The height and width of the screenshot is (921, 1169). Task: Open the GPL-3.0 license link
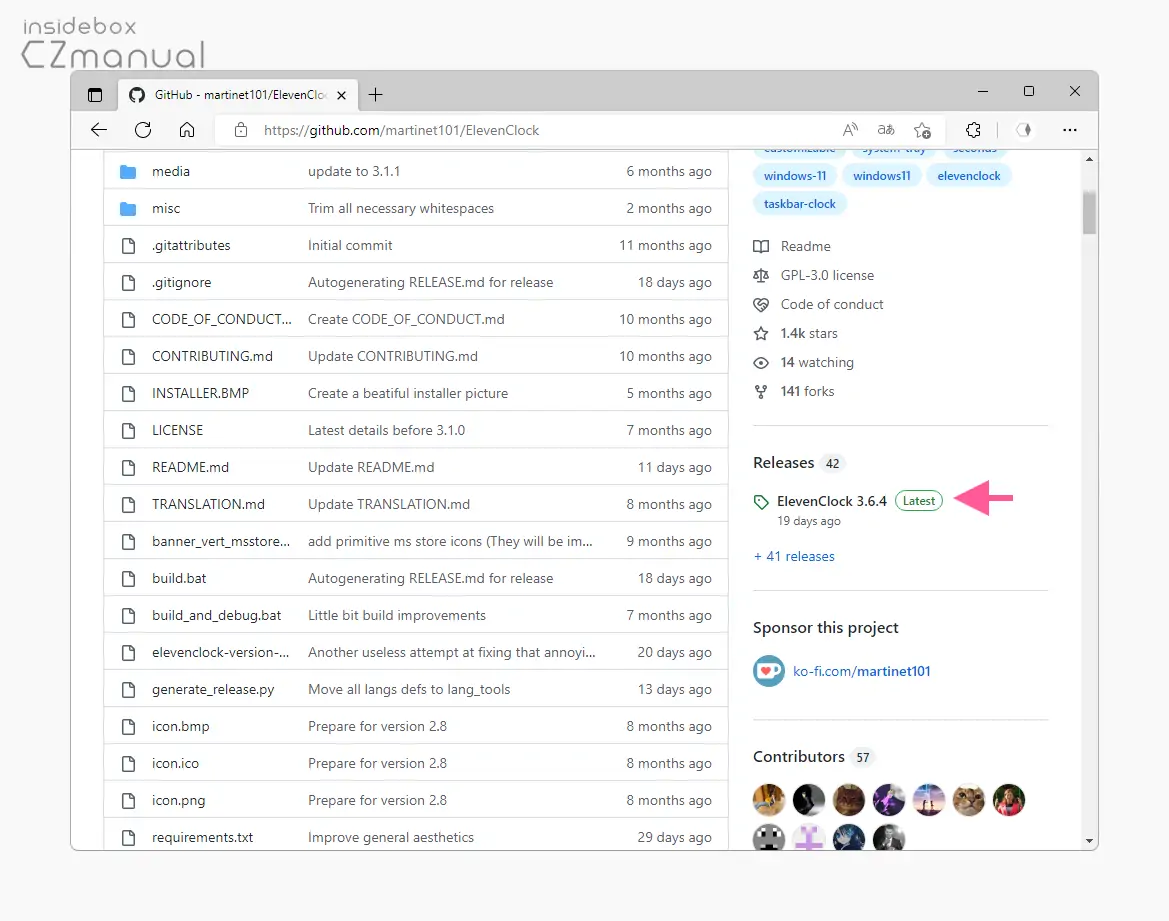click(x=827, y=275)
